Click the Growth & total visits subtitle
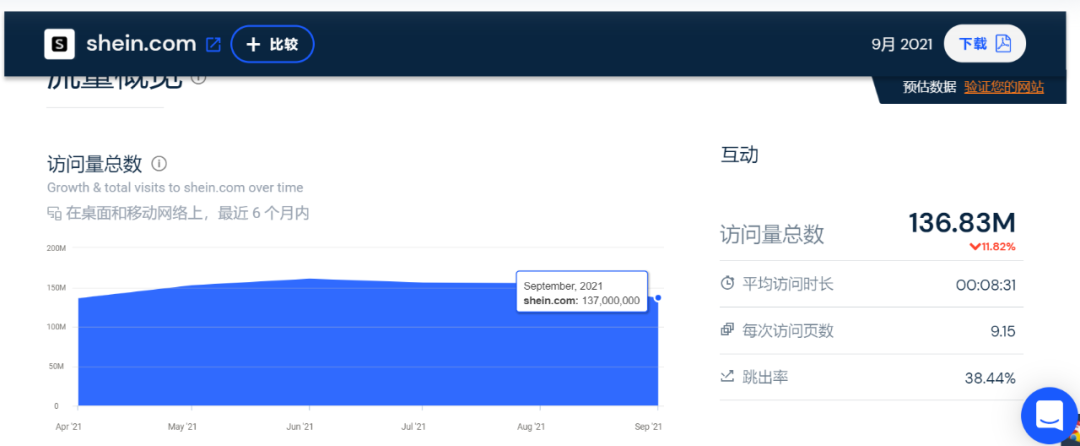This screenshot has height=446, width=1080. tap(175, 187)
